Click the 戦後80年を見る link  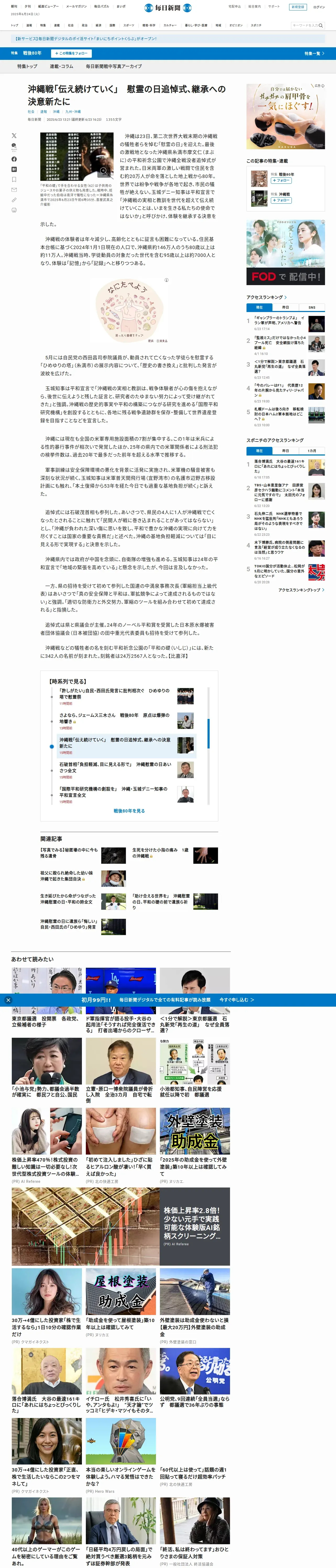(129, 811)
